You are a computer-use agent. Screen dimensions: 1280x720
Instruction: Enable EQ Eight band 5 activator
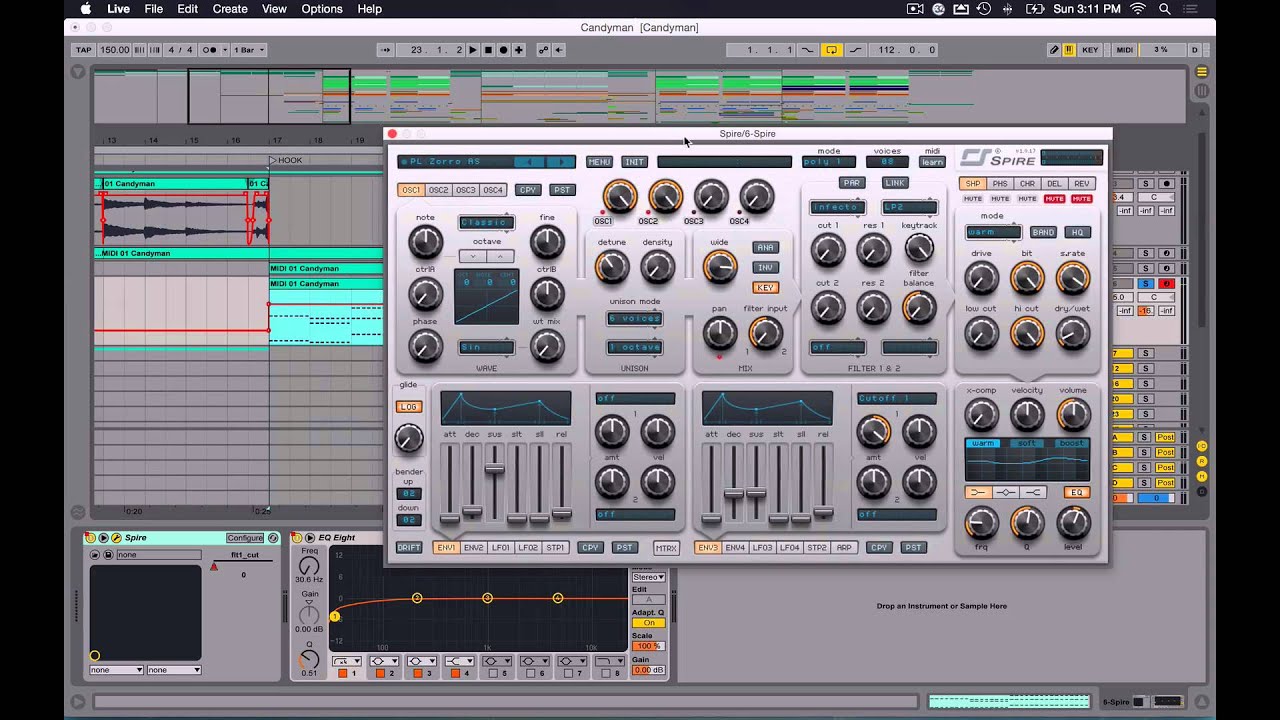pyautogui.click(x=493, y=674)
